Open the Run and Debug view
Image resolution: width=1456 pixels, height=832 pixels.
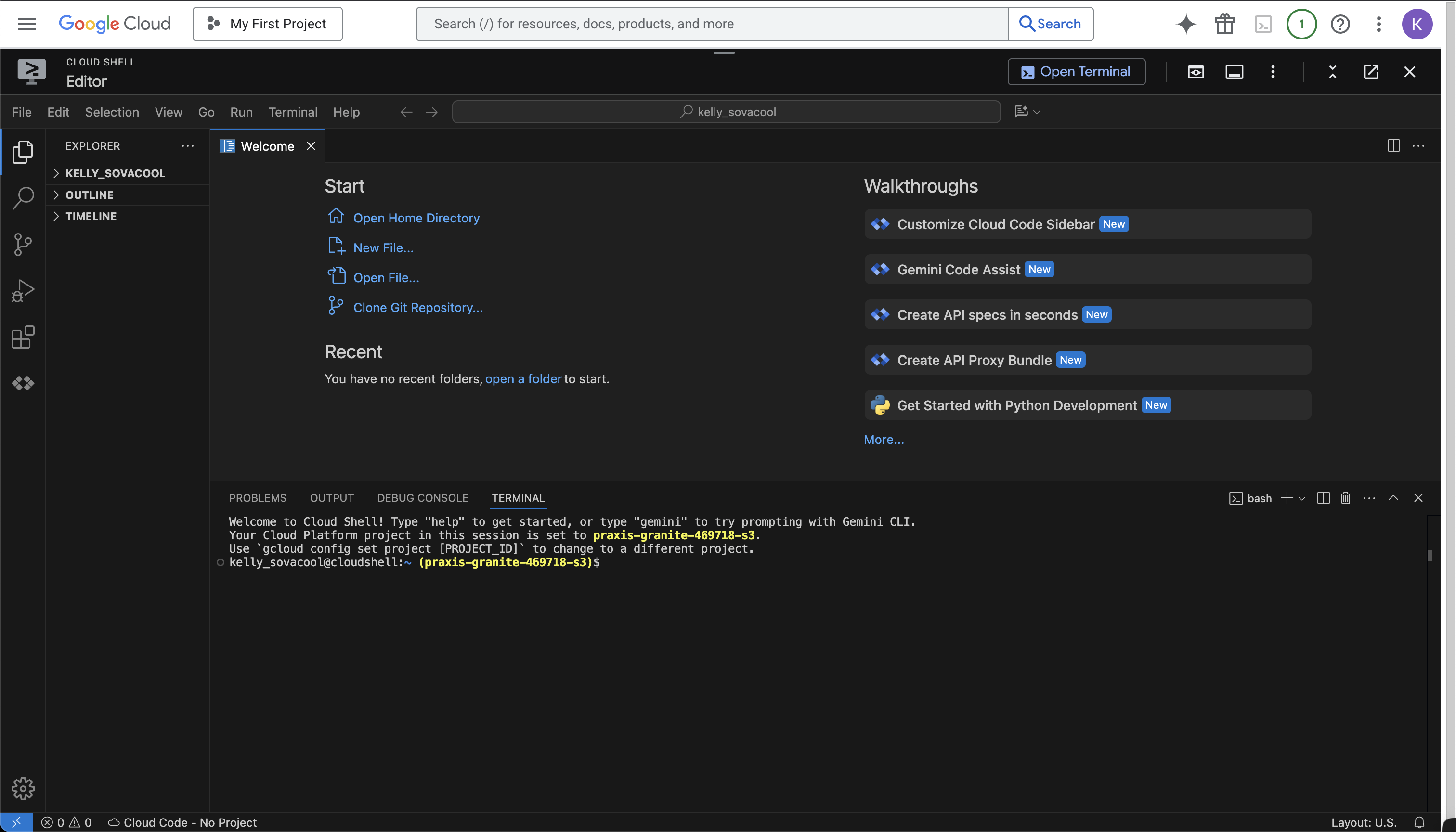(x=23, y=291)
